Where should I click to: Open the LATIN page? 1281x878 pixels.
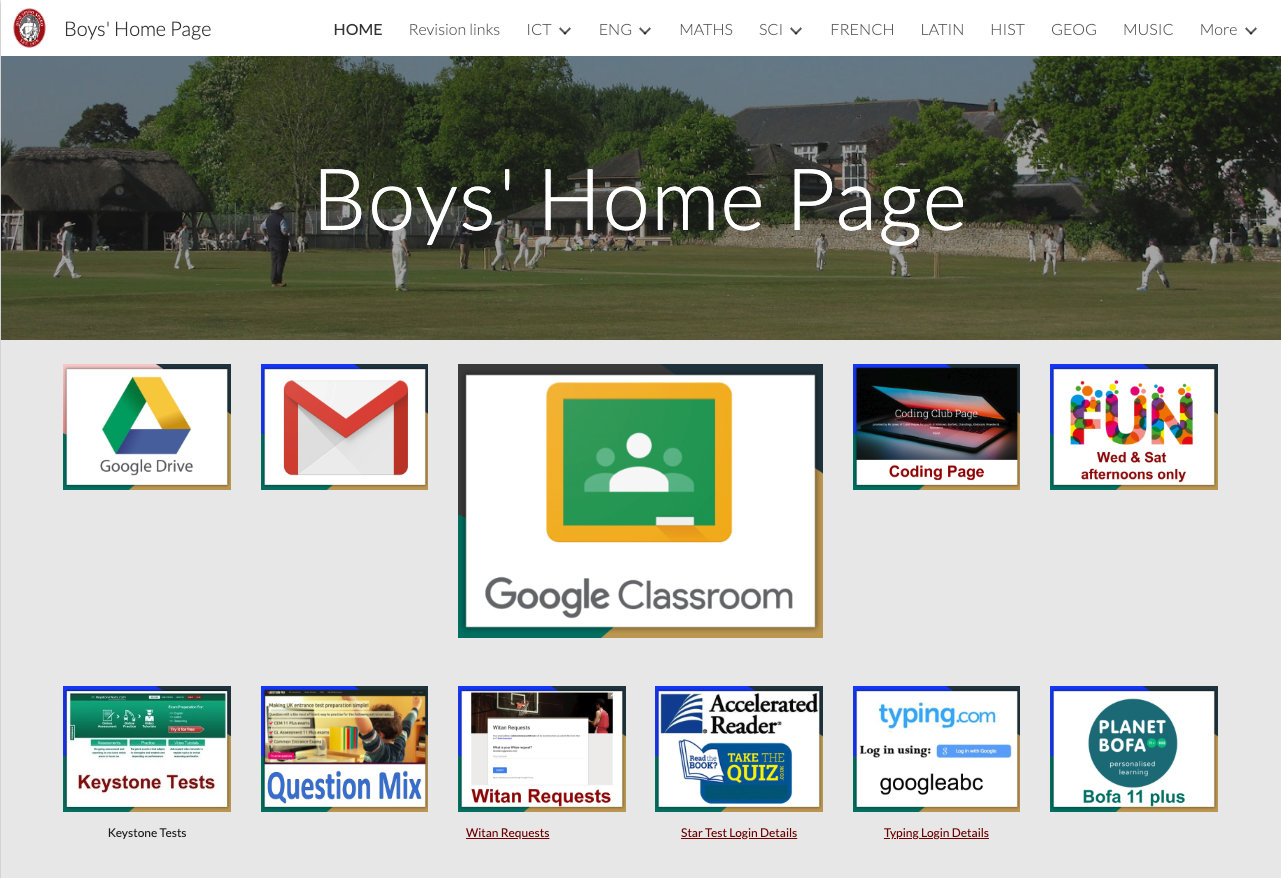click(942, 29)
